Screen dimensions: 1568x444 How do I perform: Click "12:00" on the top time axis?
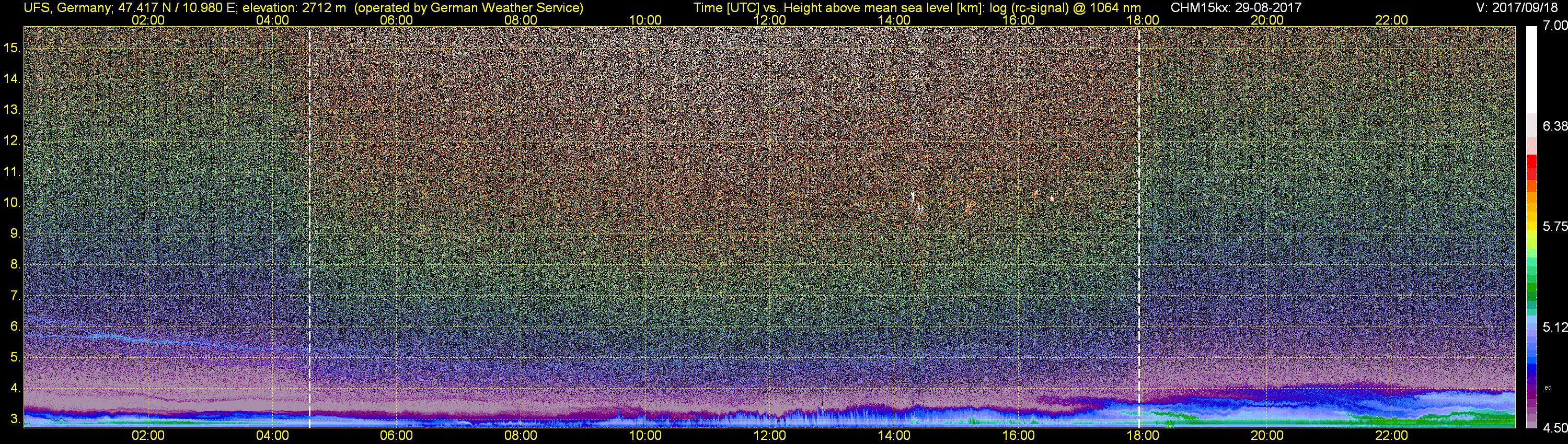(x=769, y=20)
